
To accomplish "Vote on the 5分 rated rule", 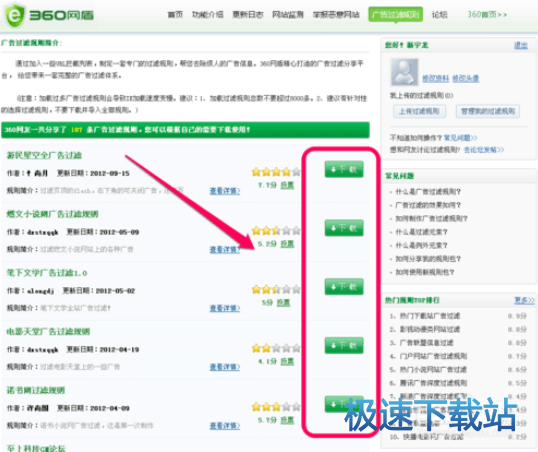I will click(x=283, y=303).
